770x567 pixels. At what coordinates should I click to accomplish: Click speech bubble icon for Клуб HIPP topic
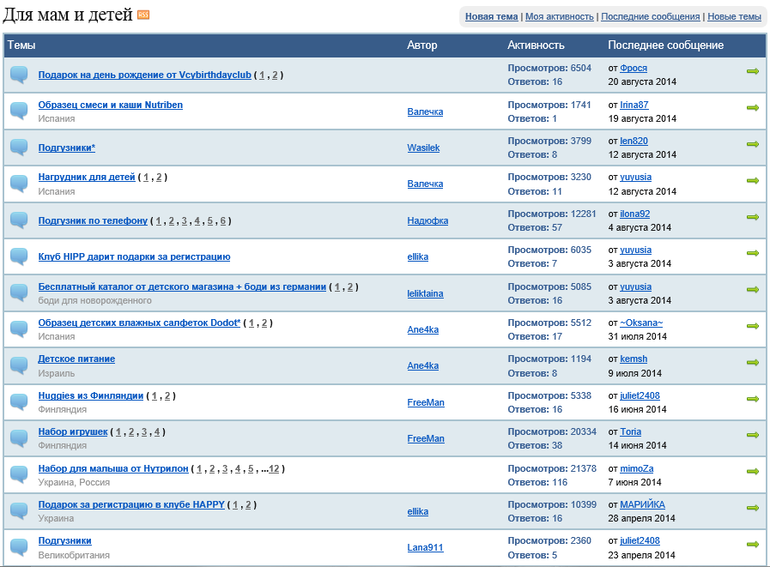click(19, 256)
